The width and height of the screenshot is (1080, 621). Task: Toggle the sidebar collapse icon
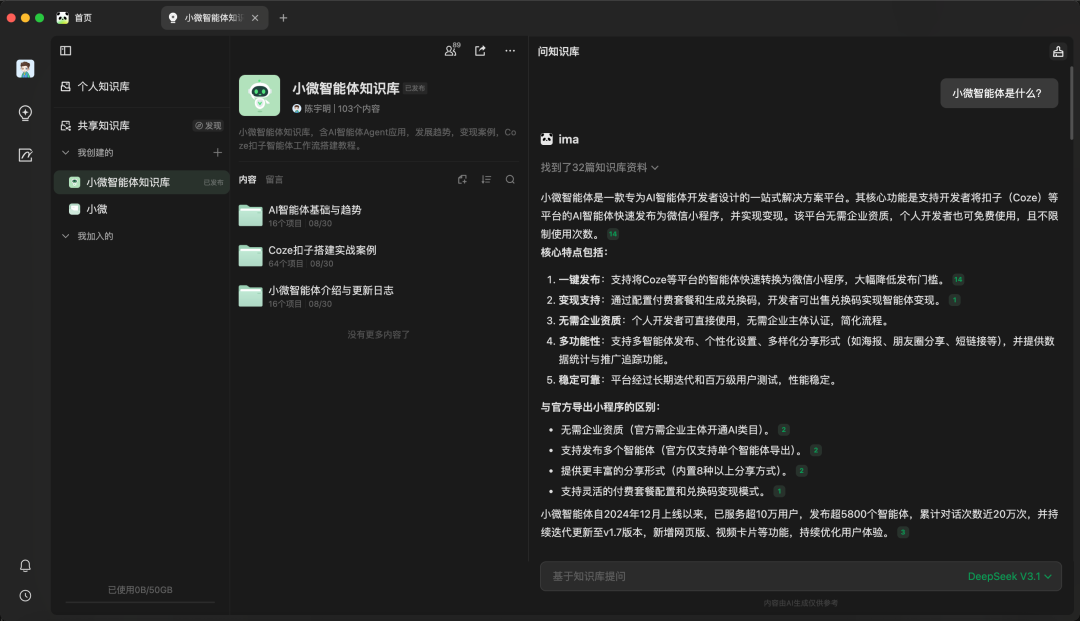(x=66, y=51)
